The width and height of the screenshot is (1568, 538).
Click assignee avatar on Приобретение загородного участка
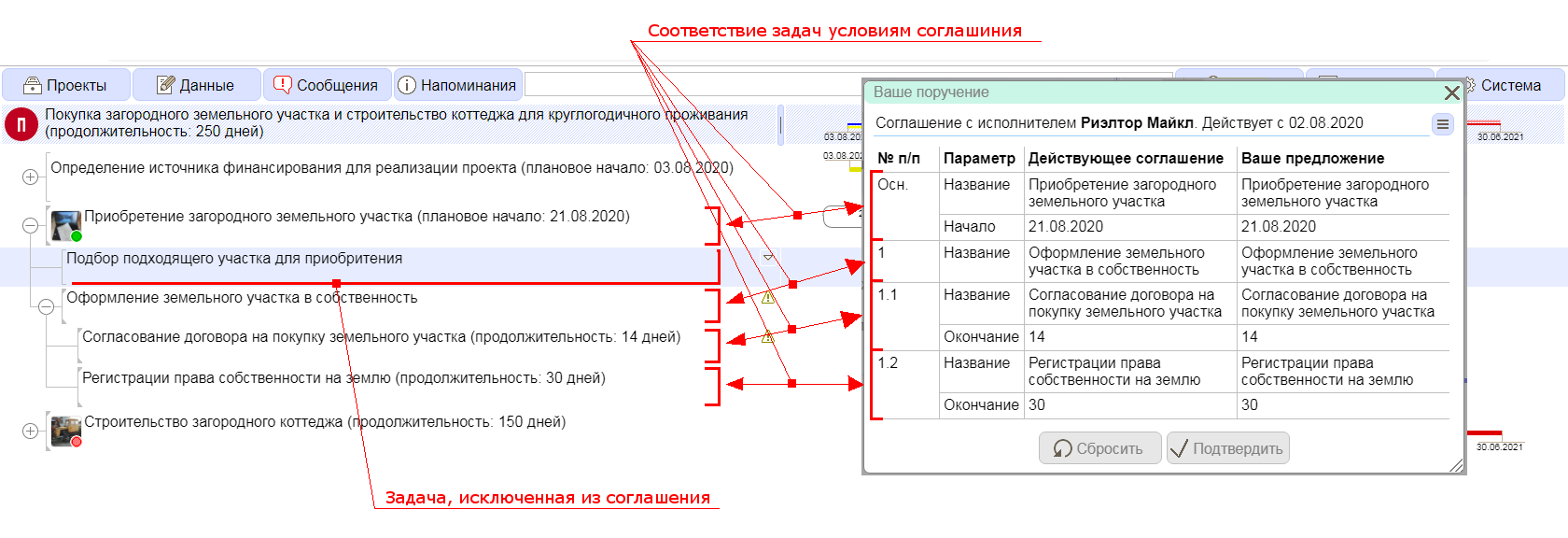pos(66,225)
